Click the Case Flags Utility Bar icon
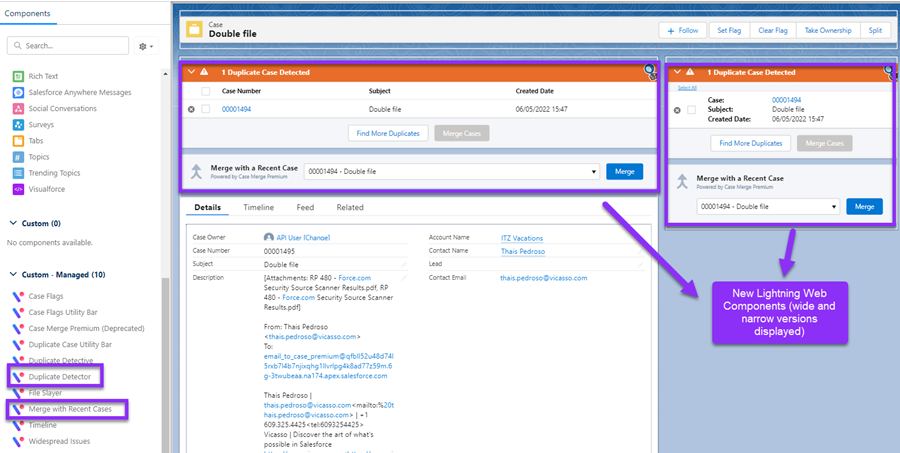Screen dimensions: 900x453 pyautogui.click(x=18, y=312)
